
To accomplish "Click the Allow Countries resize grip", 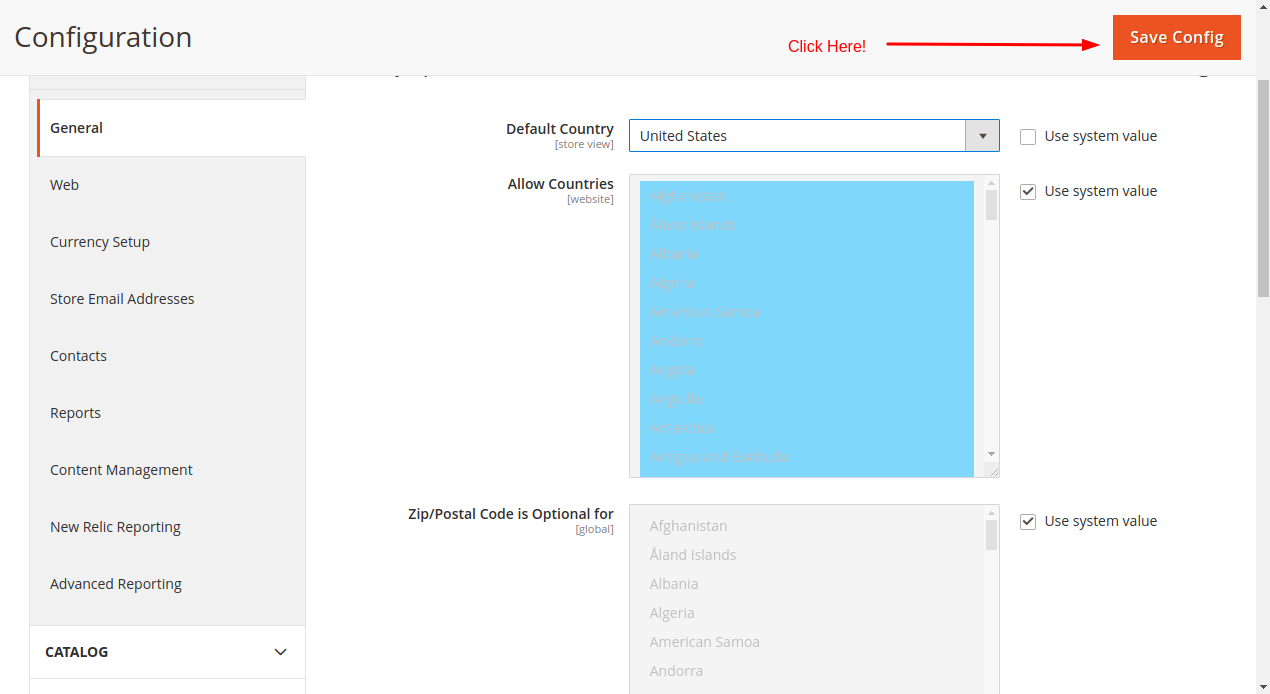I will tap(991, 469).
